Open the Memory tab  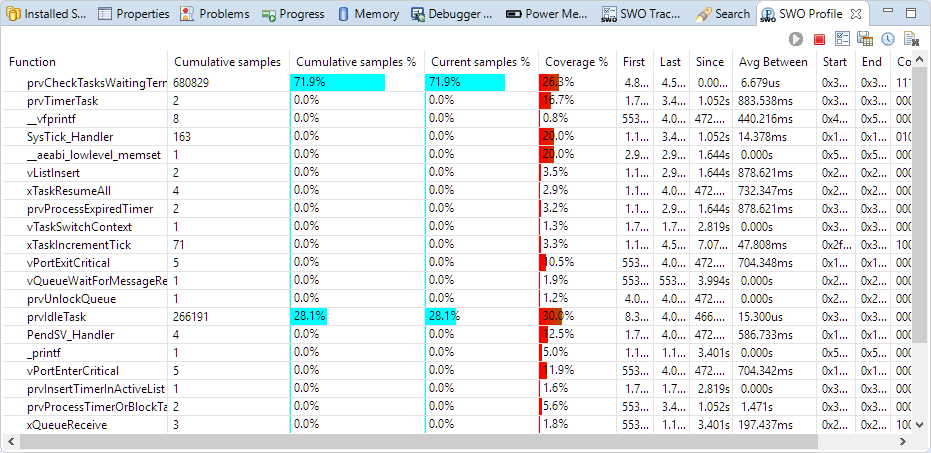(x=368, y=14)
